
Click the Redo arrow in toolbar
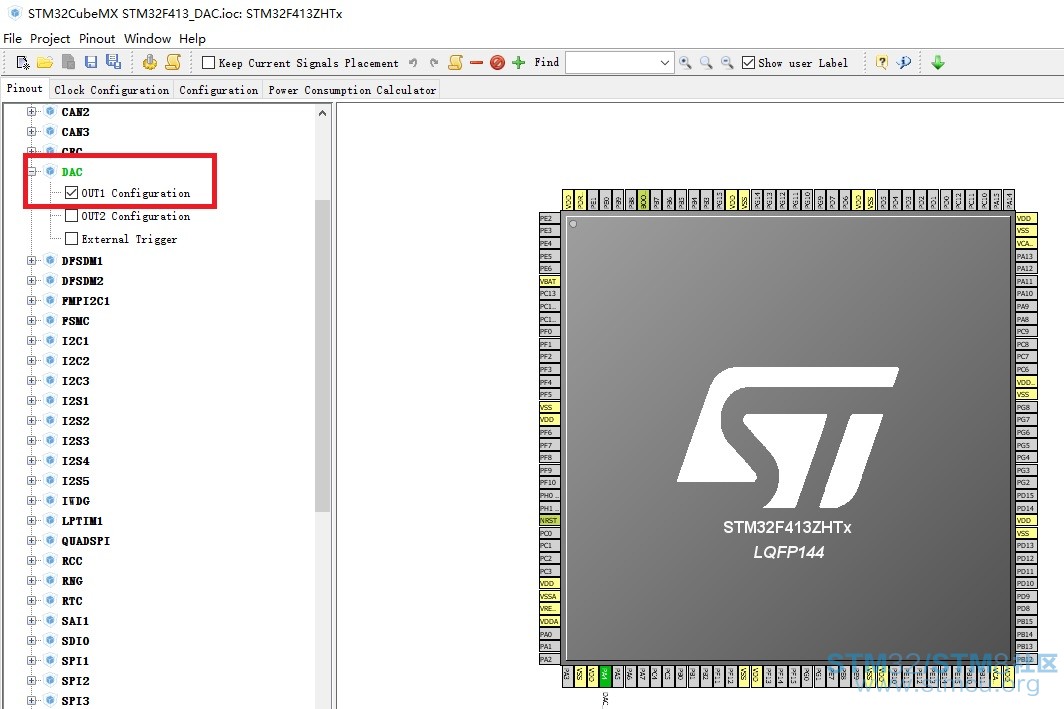(434, 63)
